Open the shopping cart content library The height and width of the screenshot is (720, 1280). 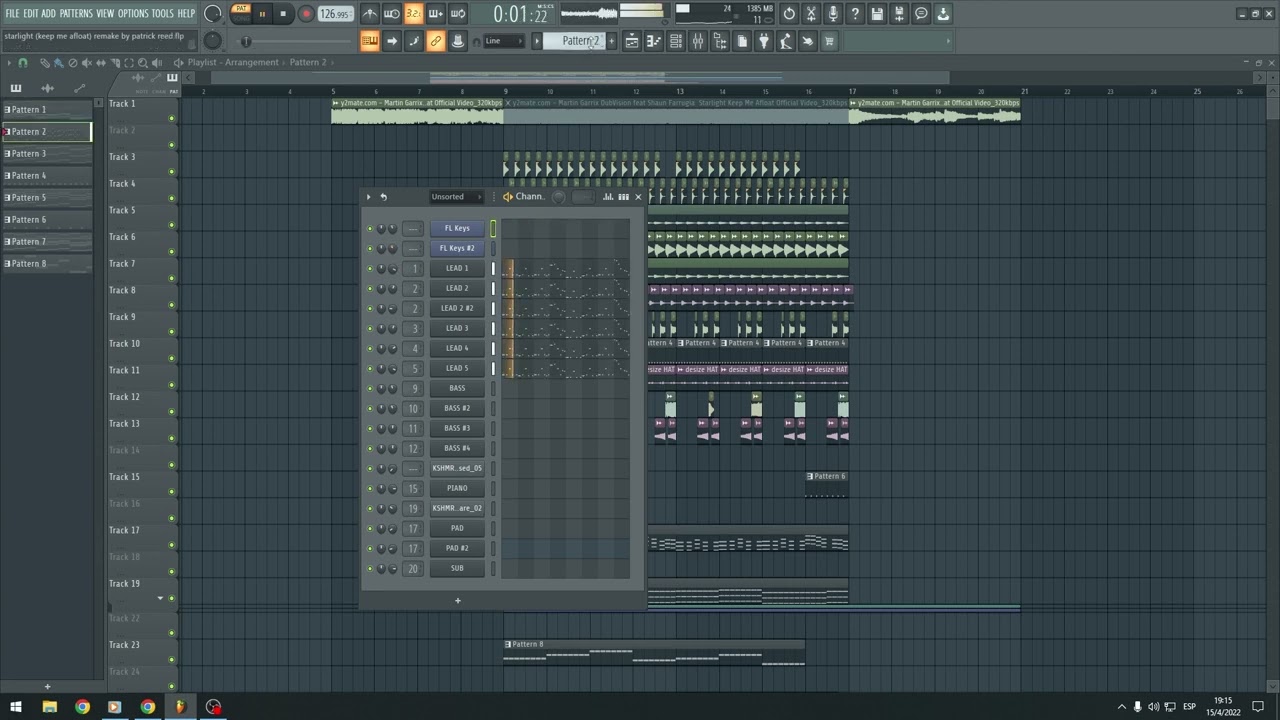(829, 41)
